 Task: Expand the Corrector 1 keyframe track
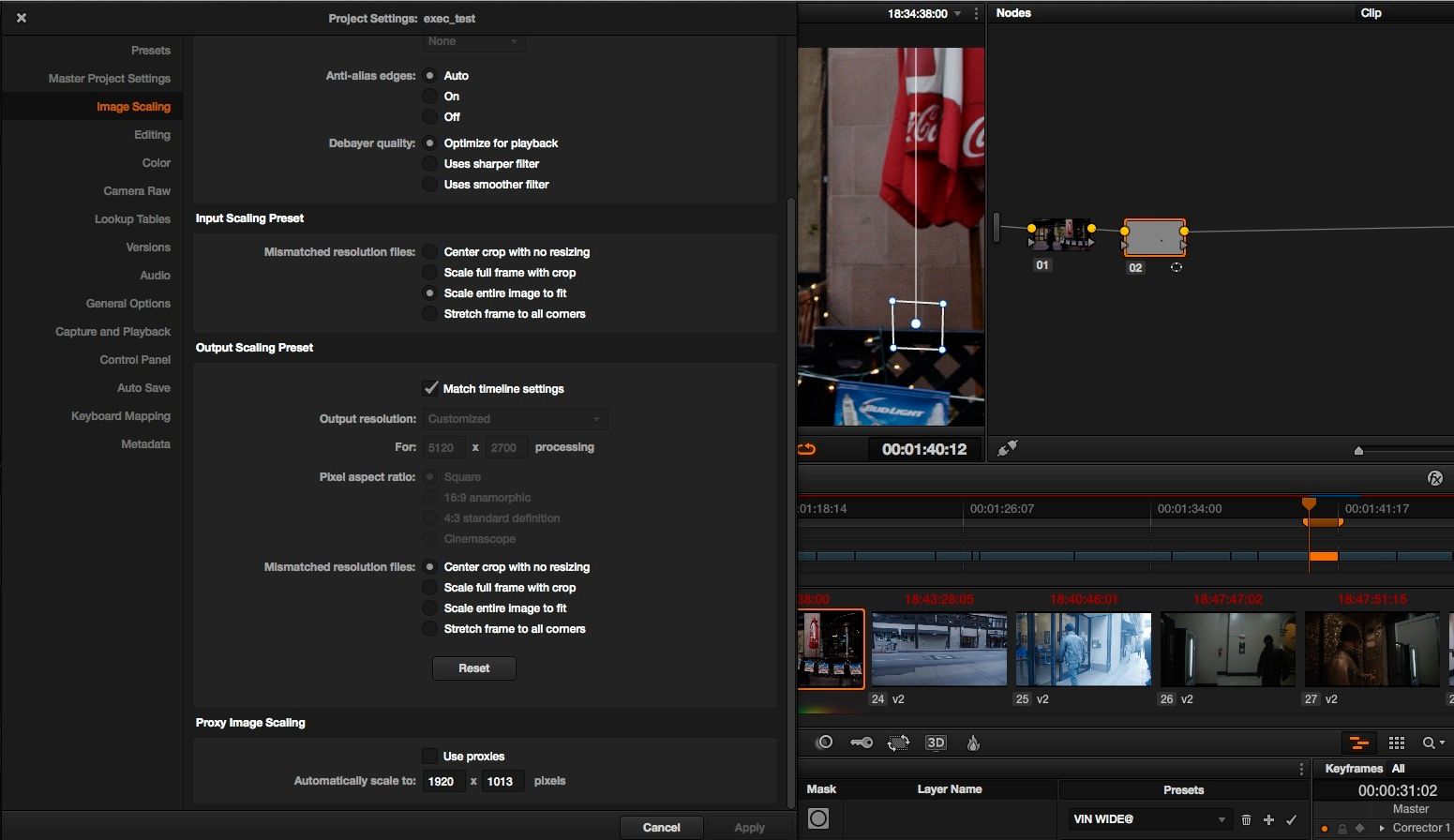tap(1382, 828)
